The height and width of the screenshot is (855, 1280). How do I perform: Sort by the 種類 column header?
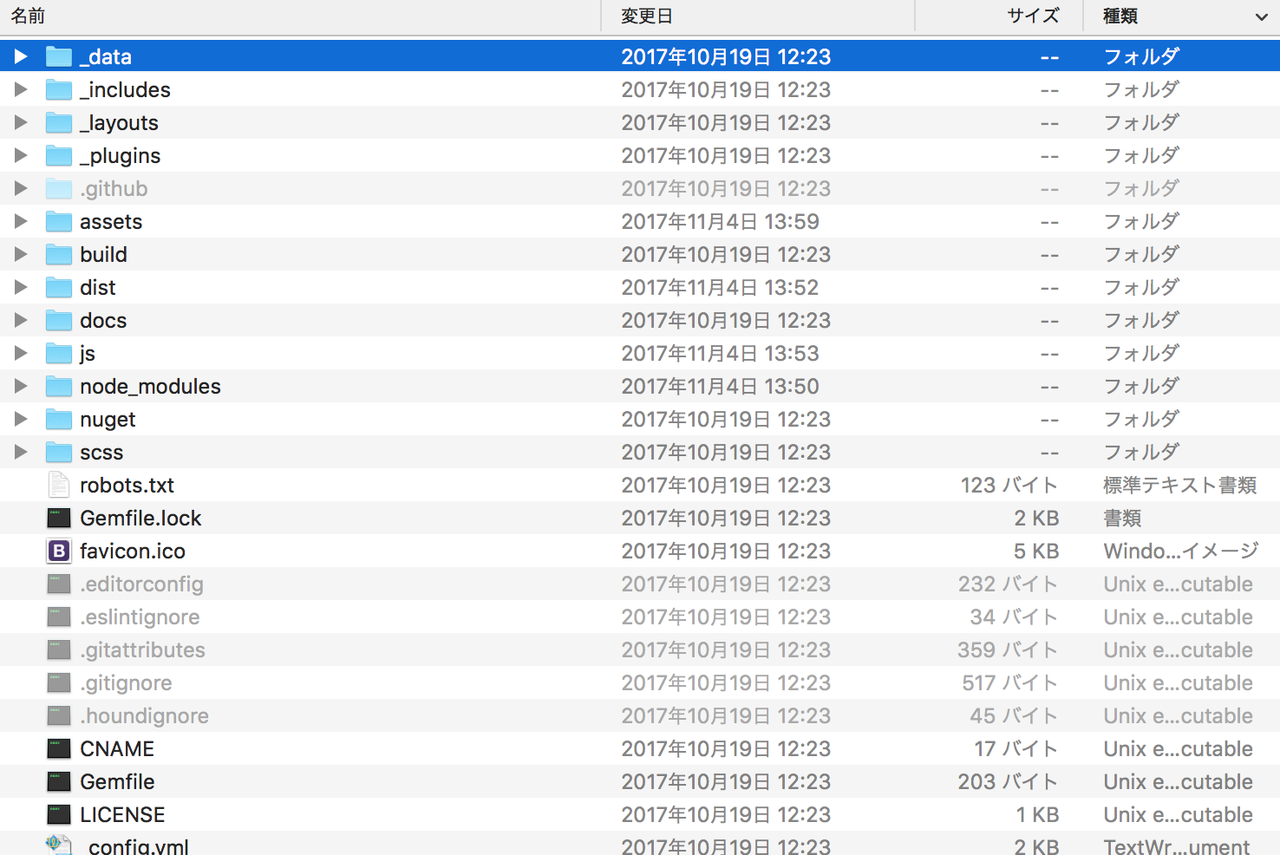click(x=1182, y=16)
